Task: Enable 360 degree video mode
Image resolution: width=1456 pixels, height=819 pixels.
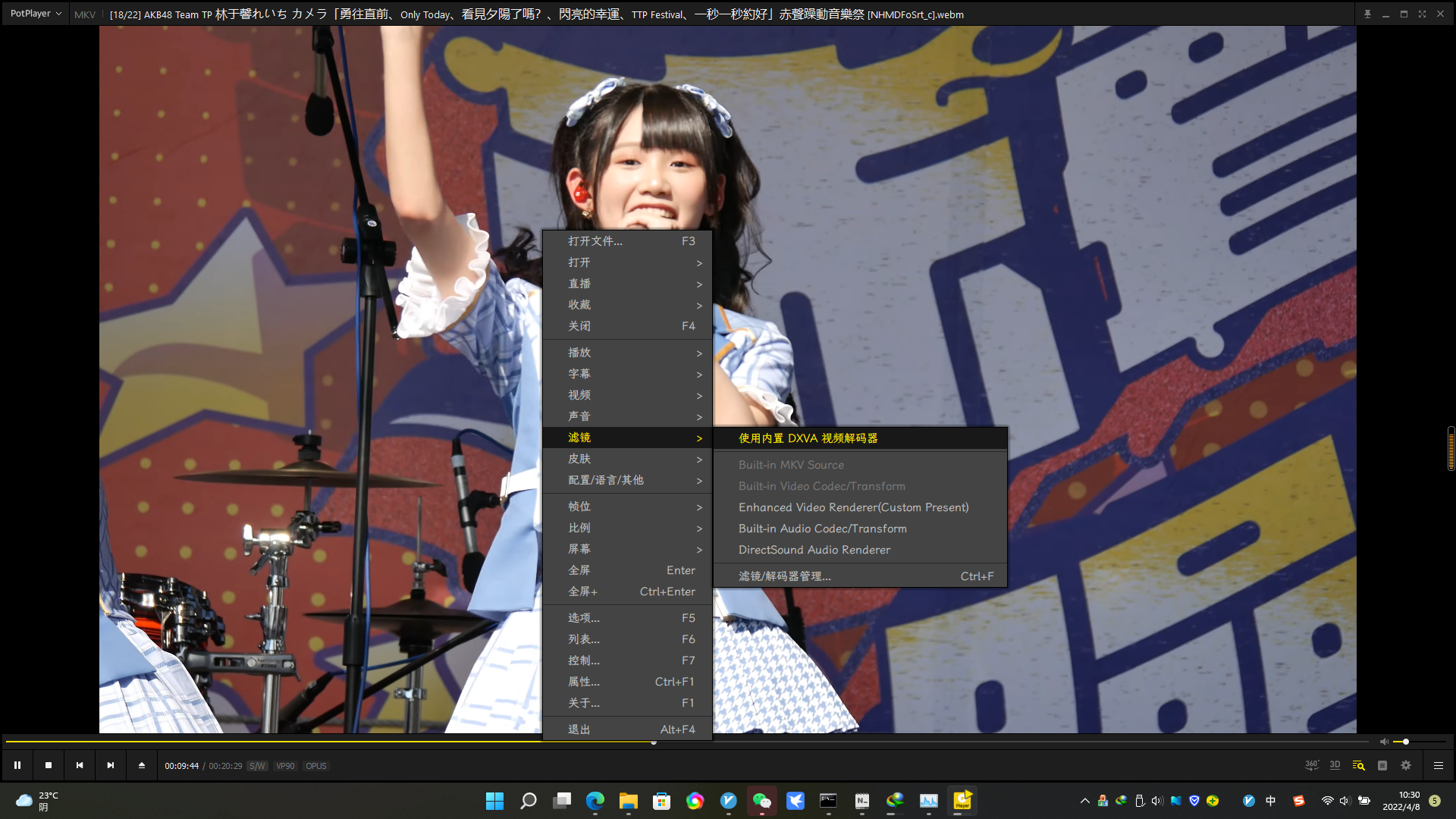Action: 1312,766
